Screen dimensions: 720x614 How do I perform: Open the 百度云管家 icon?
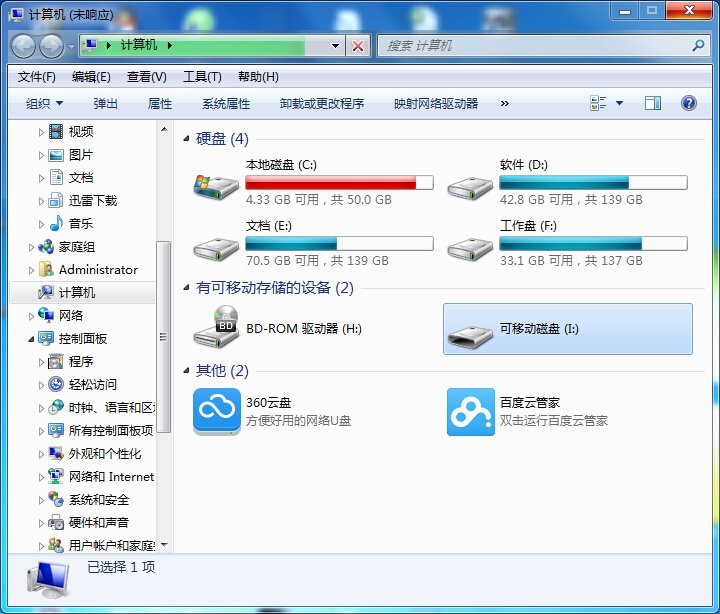click(471, 411)
